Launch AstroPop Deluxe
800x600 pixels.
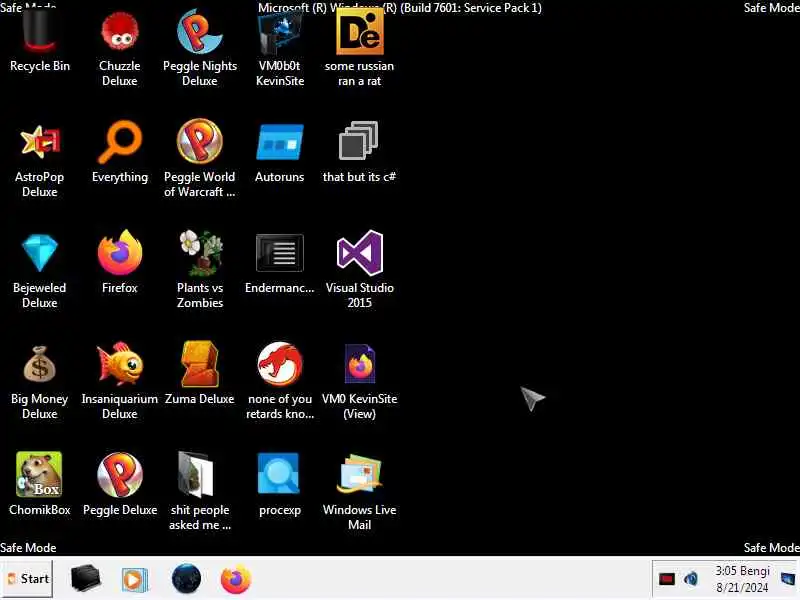pos(40,142)
